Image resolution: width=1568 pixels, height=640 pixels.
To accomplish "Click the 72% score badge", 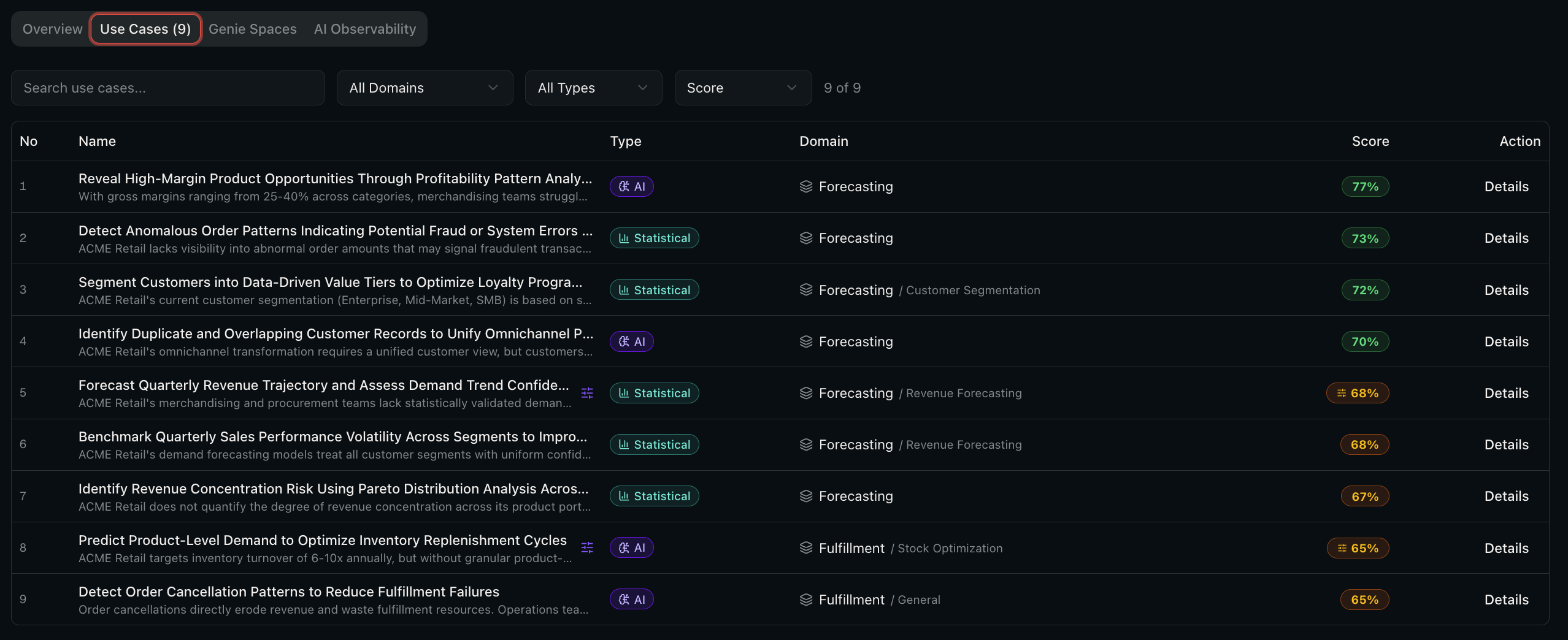I will 1365,290.
